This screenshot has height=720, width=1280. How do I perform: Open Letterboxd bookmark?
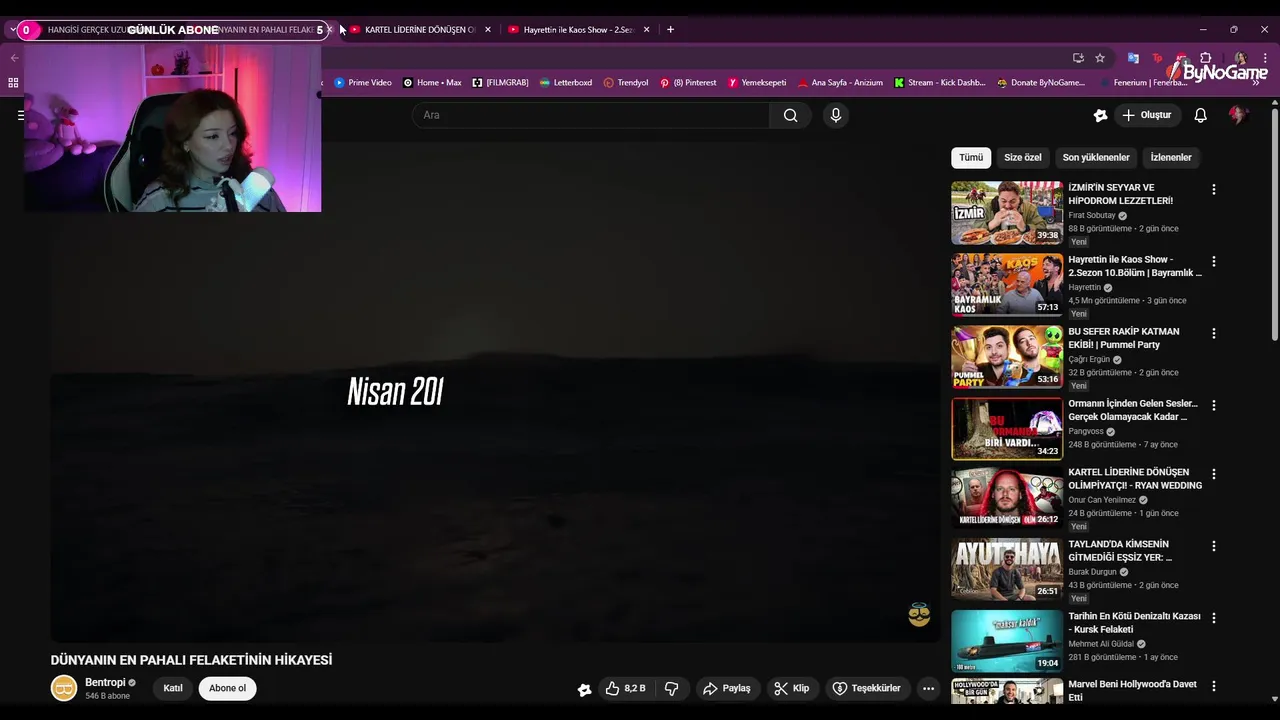click(566, 83)
